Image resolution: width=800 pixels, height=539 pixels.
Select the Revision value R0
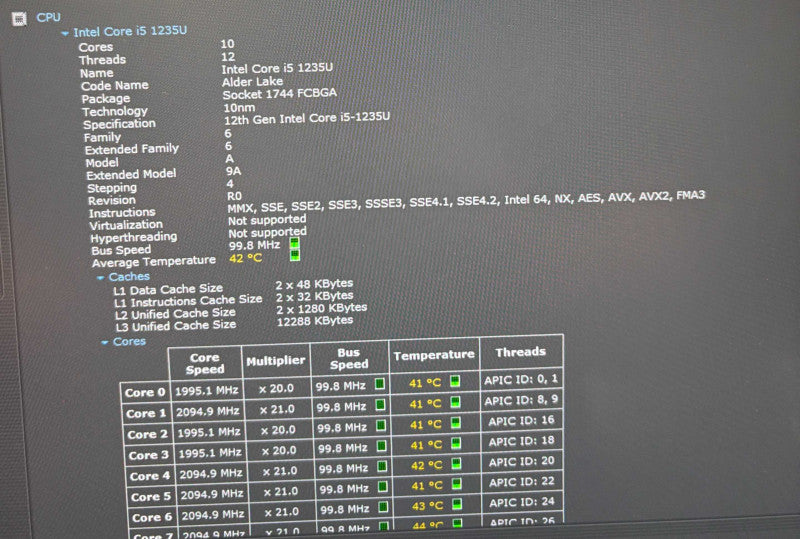pos(235,196)
